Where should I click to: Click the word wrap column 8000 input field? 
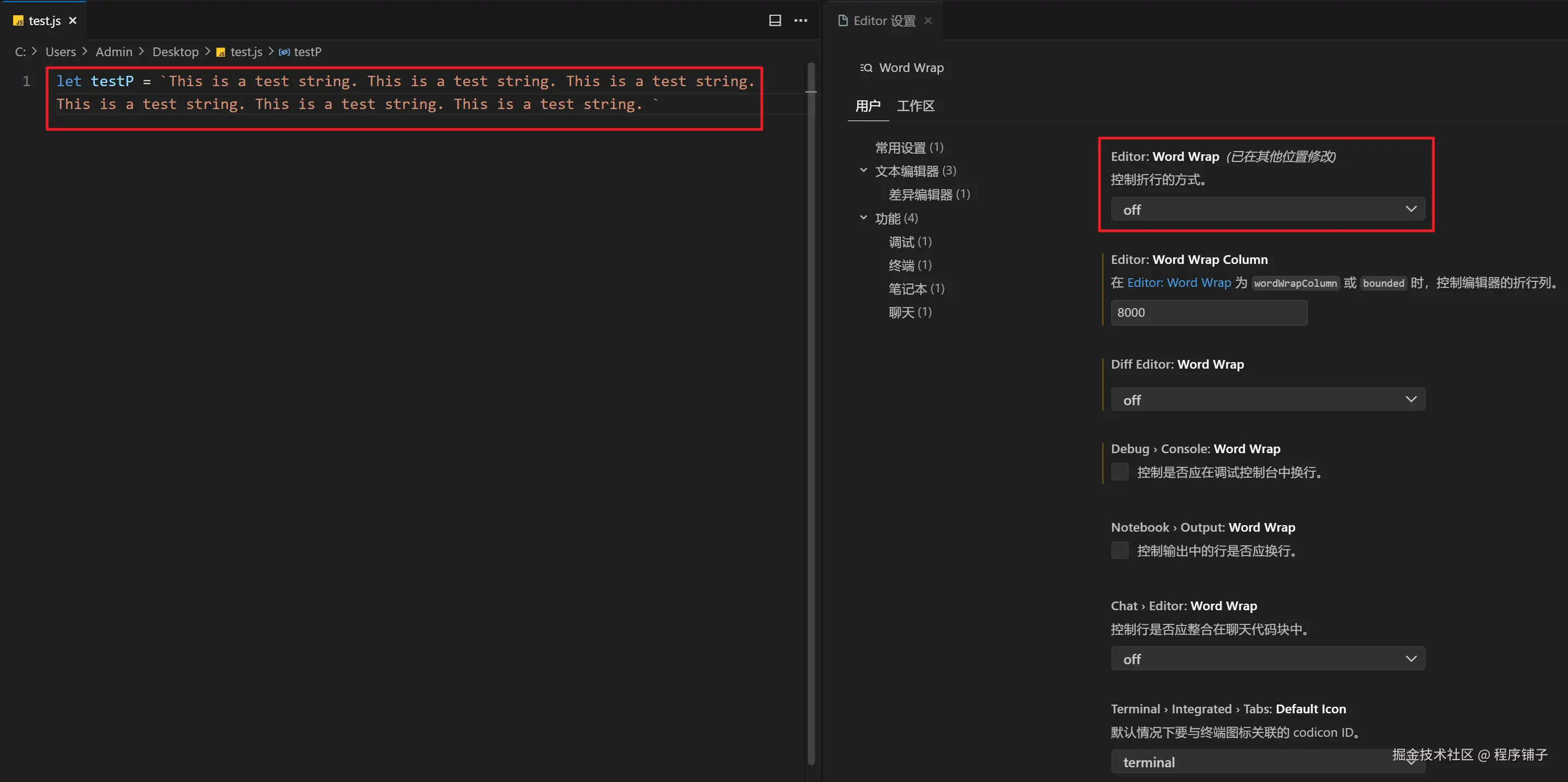tap(1208, 312)
